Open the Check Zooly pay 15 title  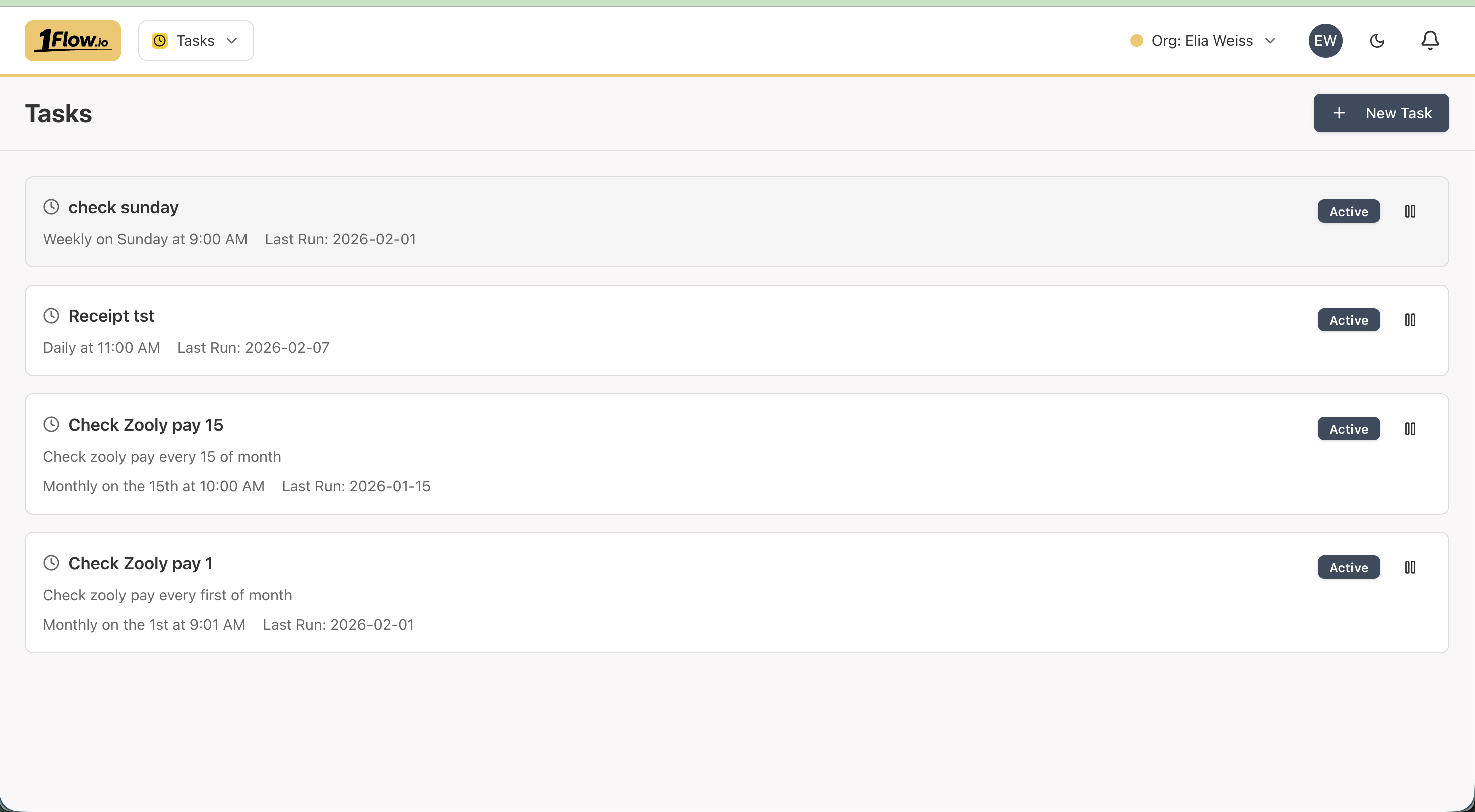tap(146, 425)
